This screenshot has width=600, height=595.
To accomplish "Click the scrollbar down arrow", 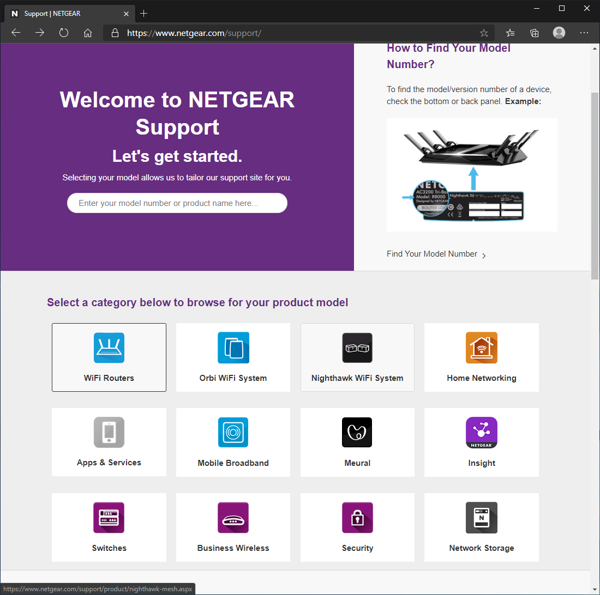I will point(594,589).
